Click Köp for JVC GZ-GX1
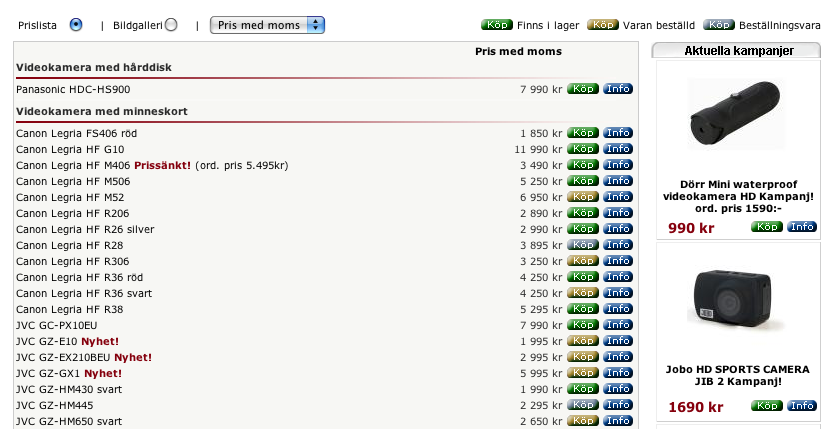The image size is (835, 429). click(x=583, y=372)
